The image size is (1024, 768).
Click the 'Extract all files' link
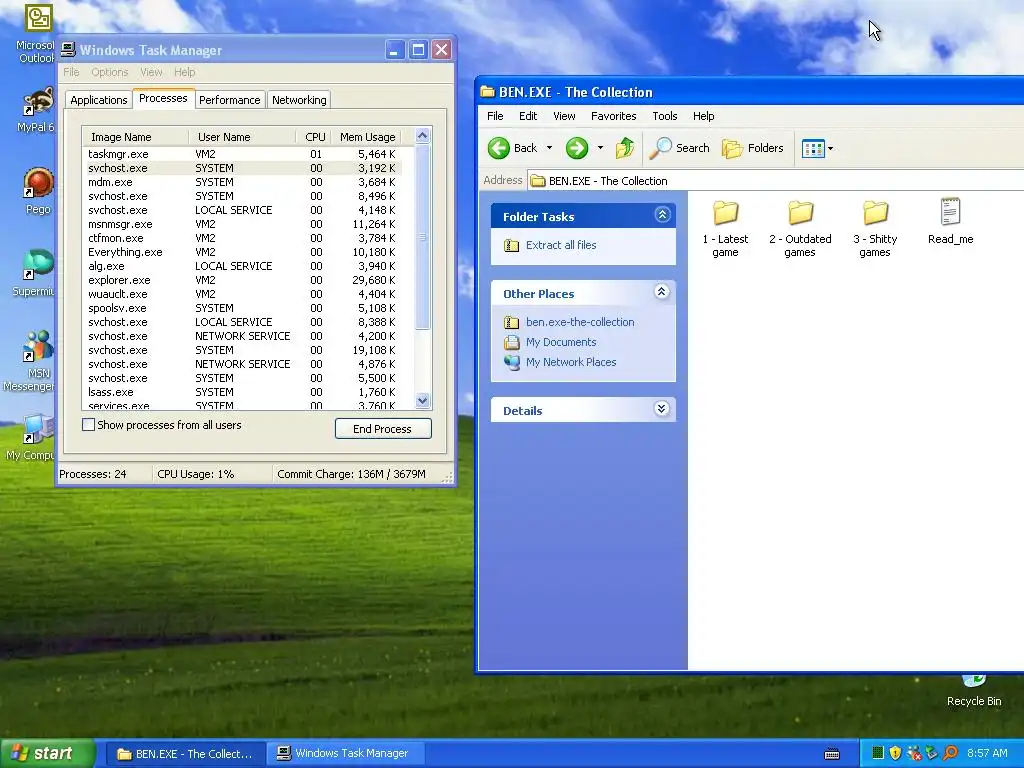[x=561, y=245]
